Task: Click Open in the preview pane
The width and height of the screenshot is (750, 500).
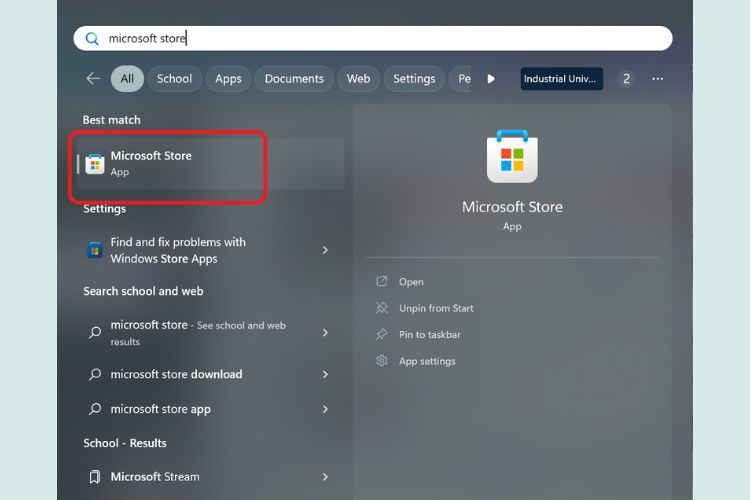Action: point(411,282)
